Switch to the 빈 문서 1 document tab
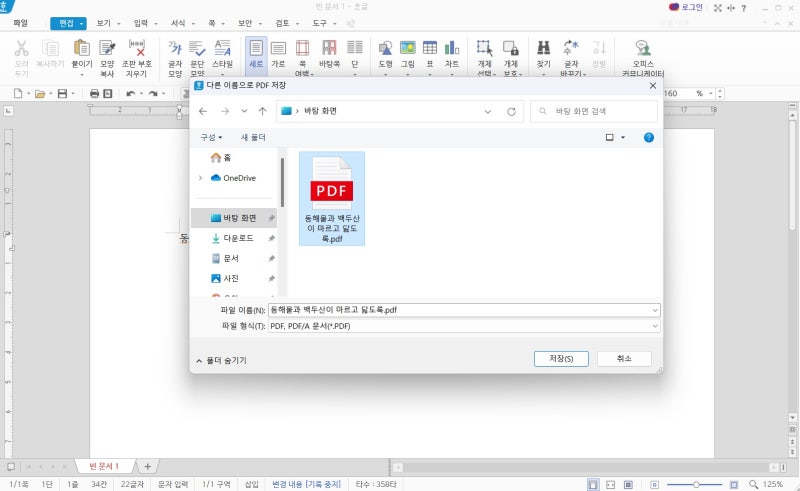This screenshot has width=800, height=491. pyautogui.click(x=105, y=466)
